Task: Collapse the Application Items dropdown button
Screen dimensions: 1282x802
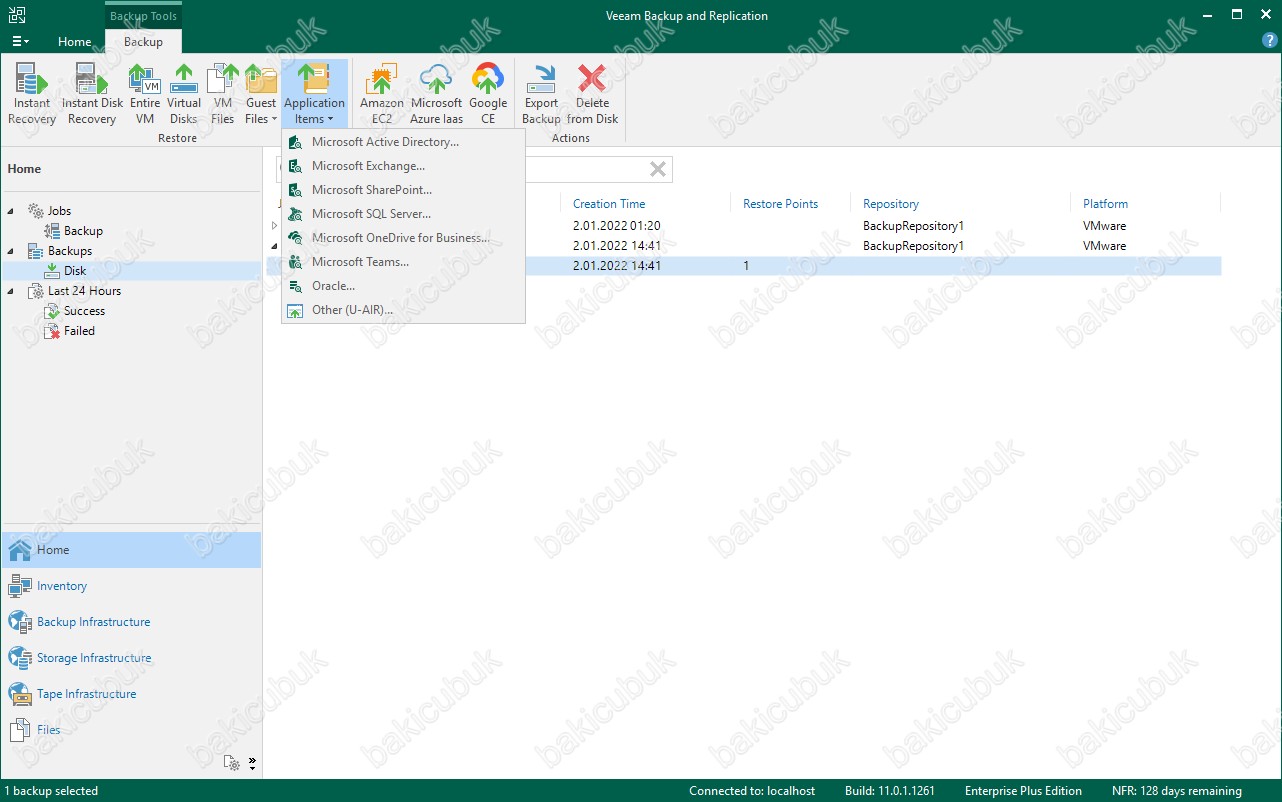Action: pyautogui.click(x=314, y=95)
